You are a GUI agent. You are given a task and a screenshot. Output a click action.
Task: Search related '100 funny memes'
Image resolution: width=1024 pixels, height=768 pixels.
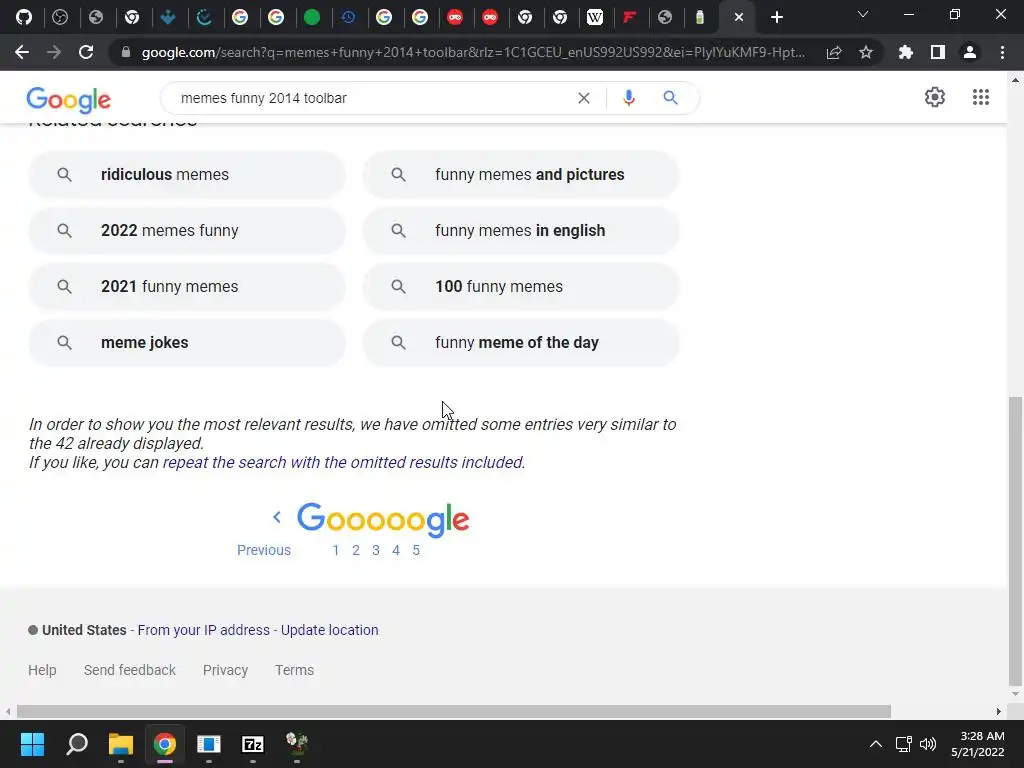(x=521, y=287)
